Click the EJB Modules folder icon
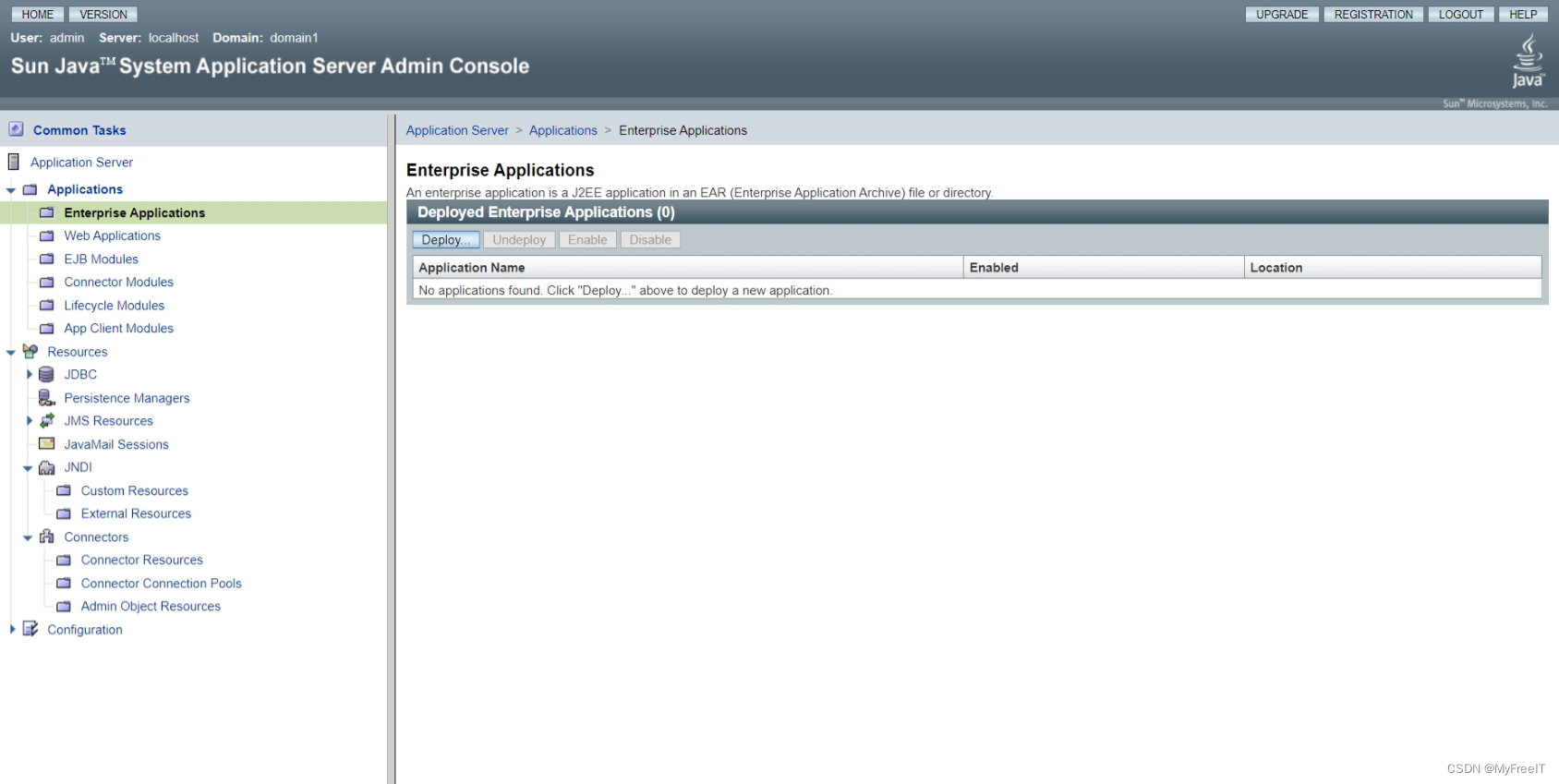 (x=47, y=259)
